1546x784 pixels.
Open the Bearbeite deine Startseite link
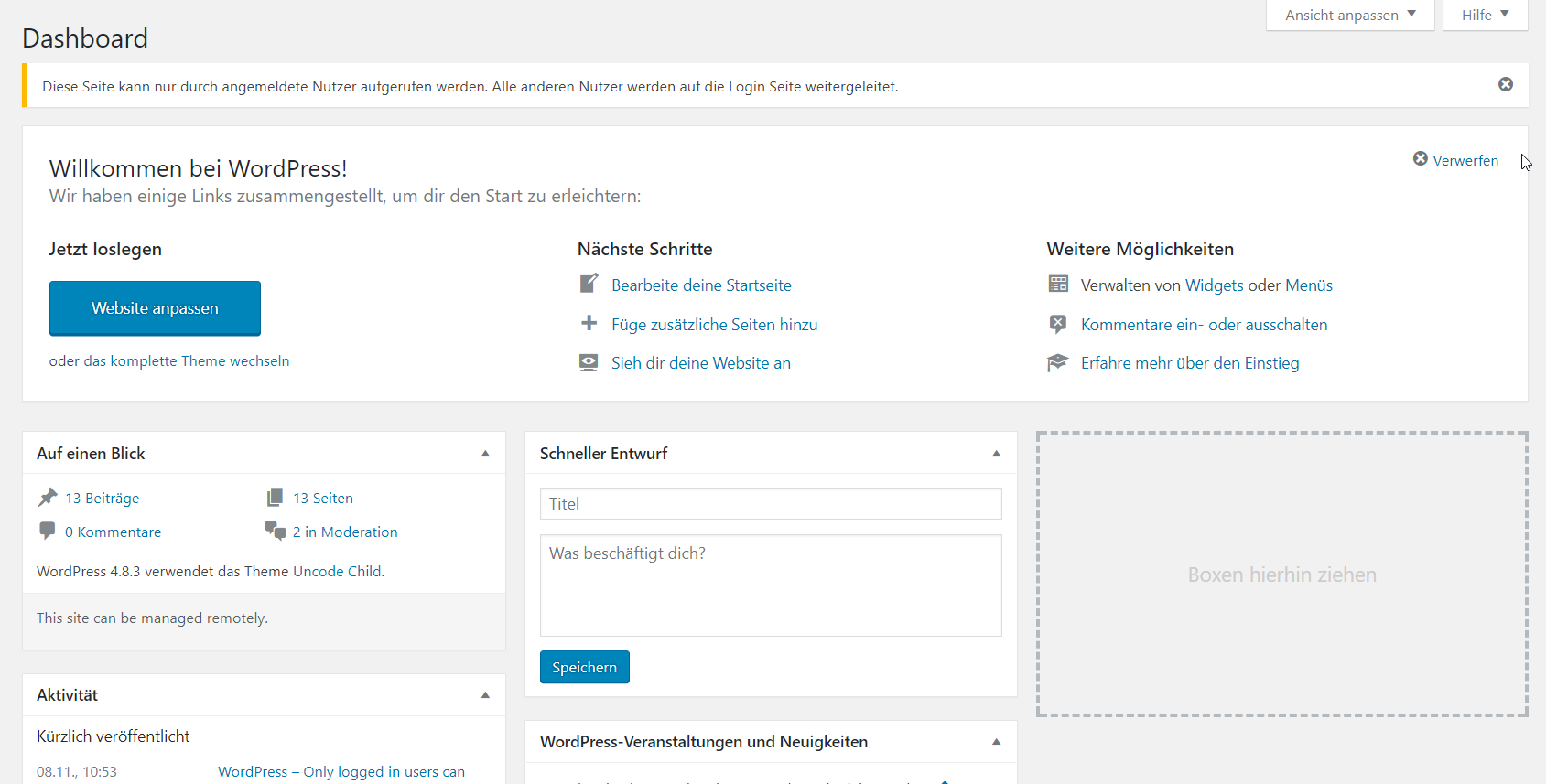tap(701, 285)
